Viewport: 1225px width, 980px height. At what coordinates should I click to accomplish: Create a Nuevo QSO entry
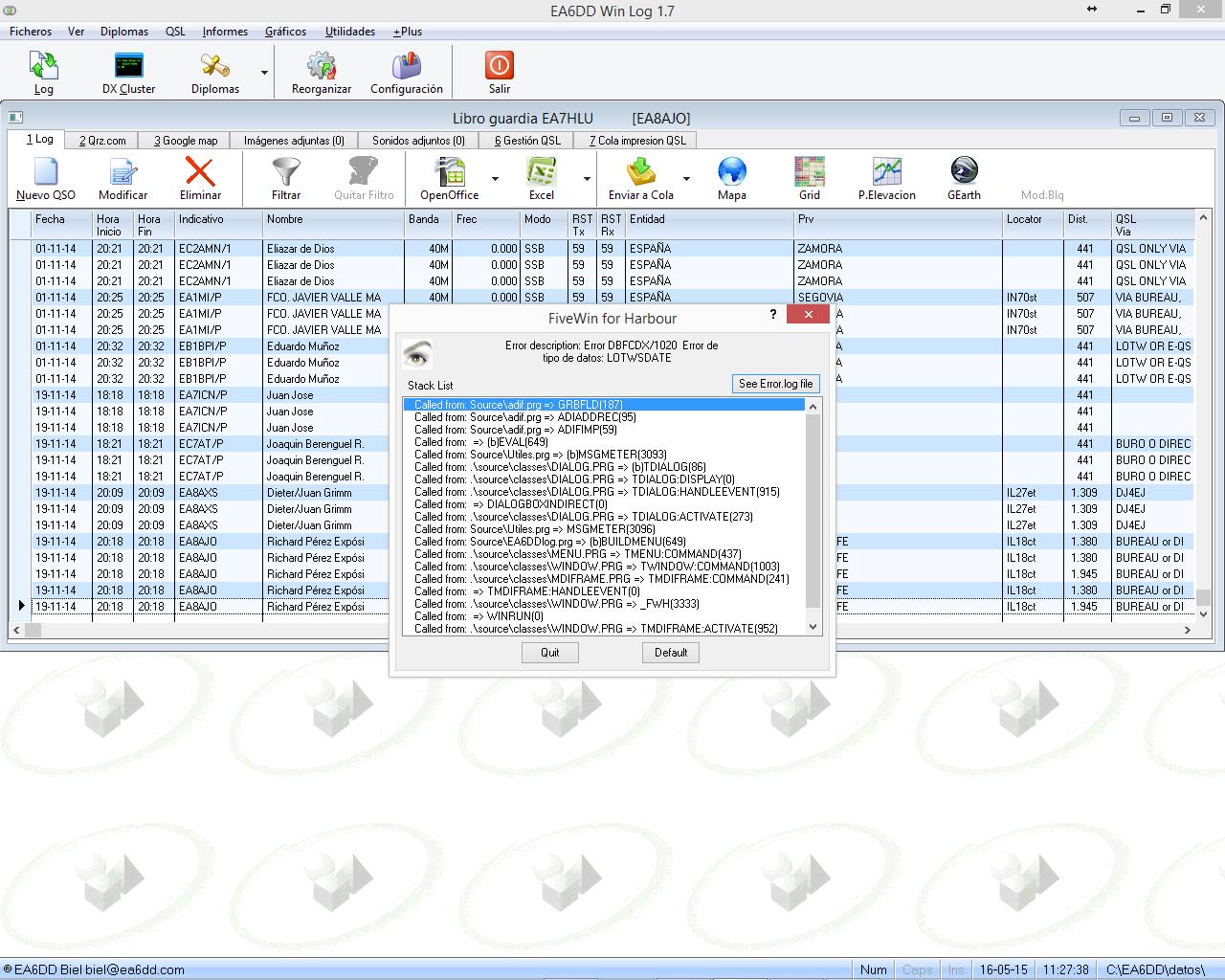pos(45,179)
